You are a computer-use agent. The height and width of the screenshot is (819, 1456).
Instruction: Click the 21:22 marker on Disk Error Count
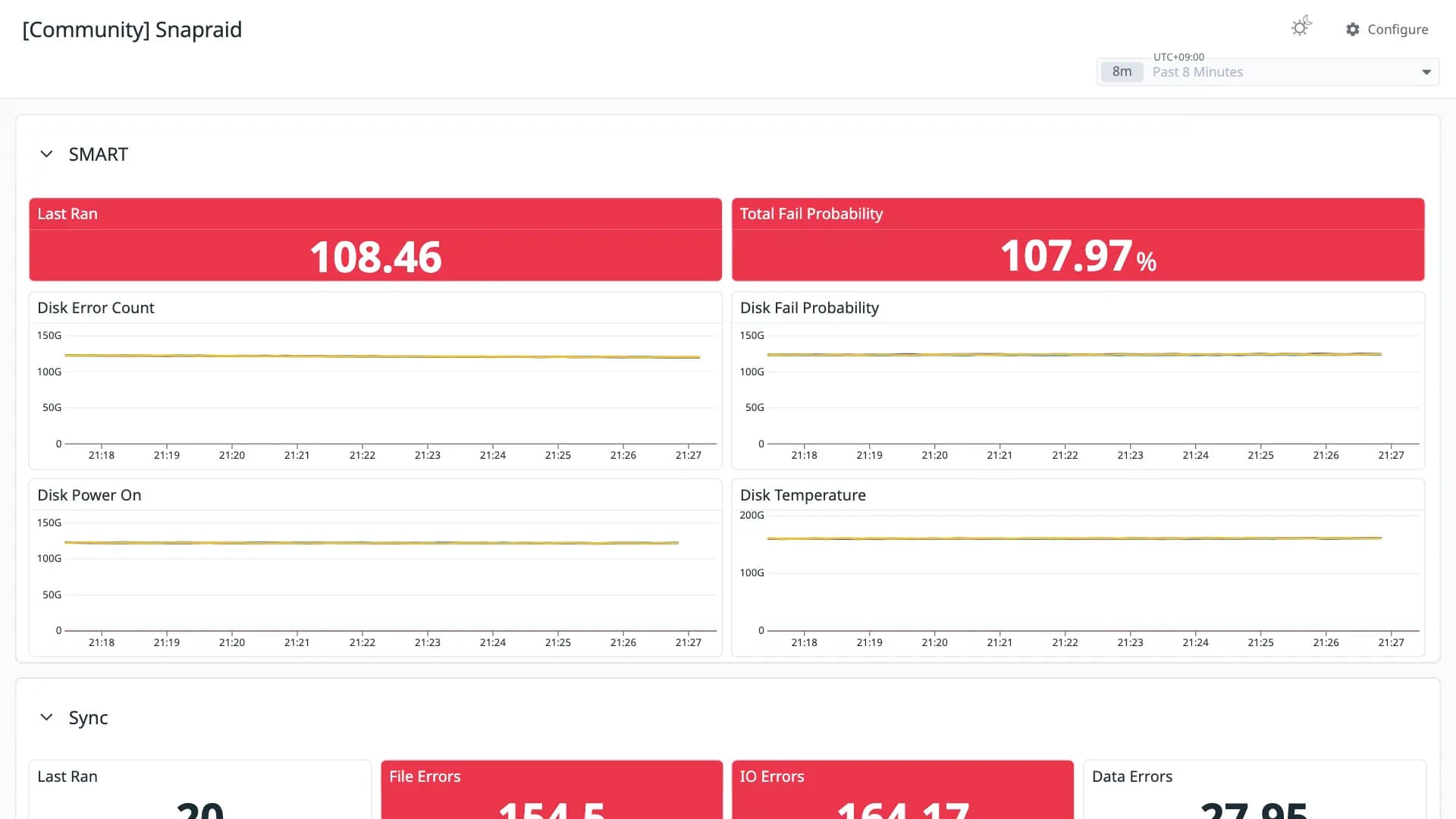point(362,455)
